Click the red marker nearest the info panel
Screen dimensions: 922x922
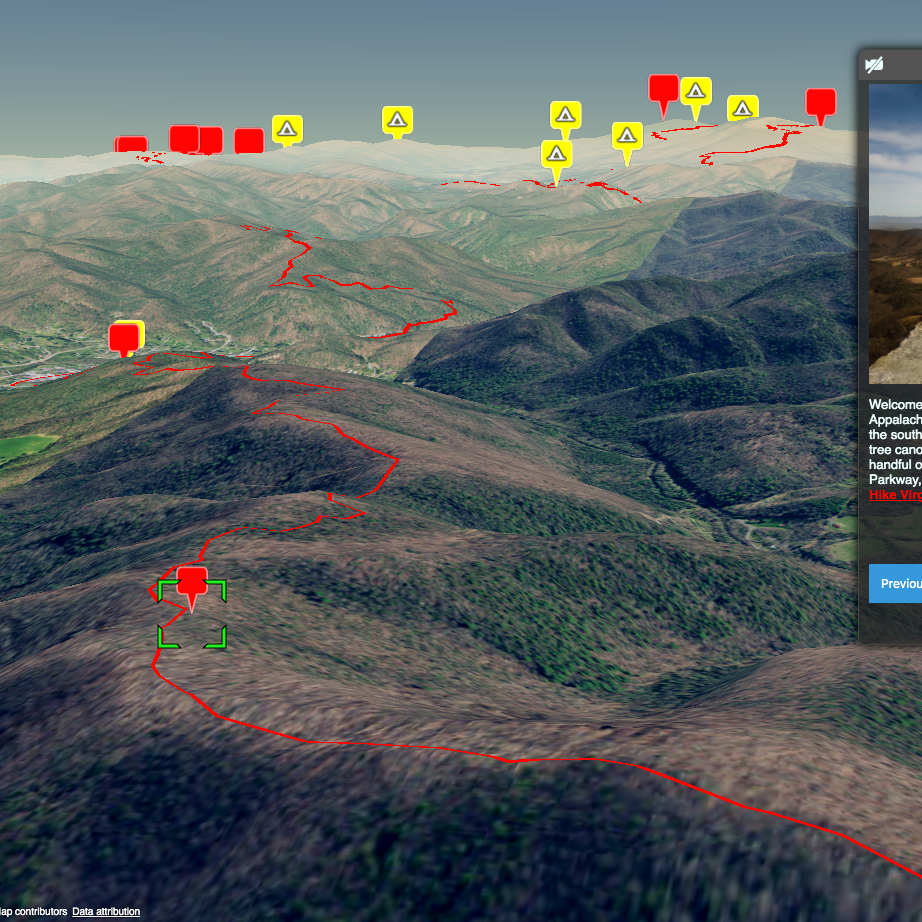pyautogui.click(x=820, y=102)
